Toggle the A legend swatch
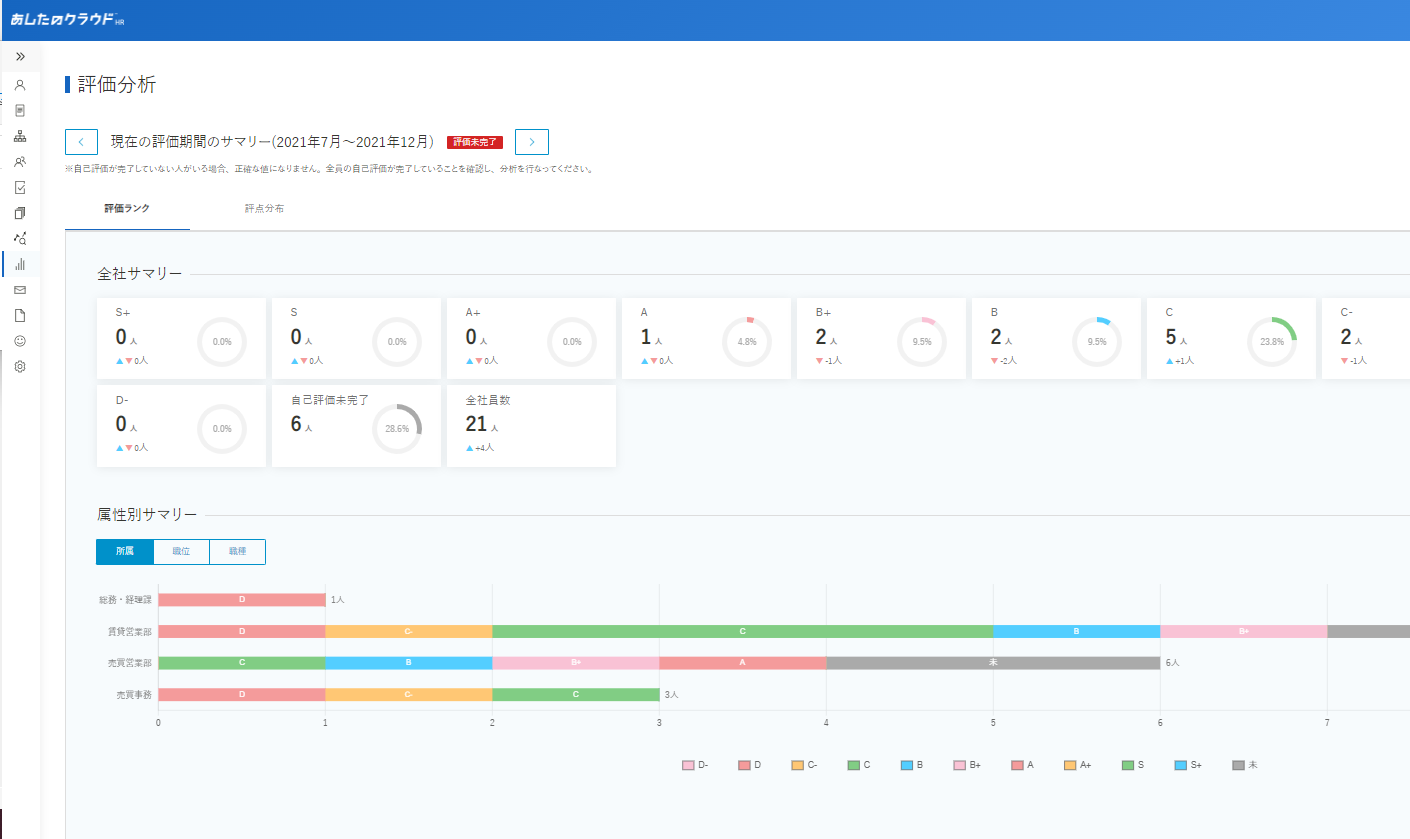 pyautogui.click(x=1017, y=765)
